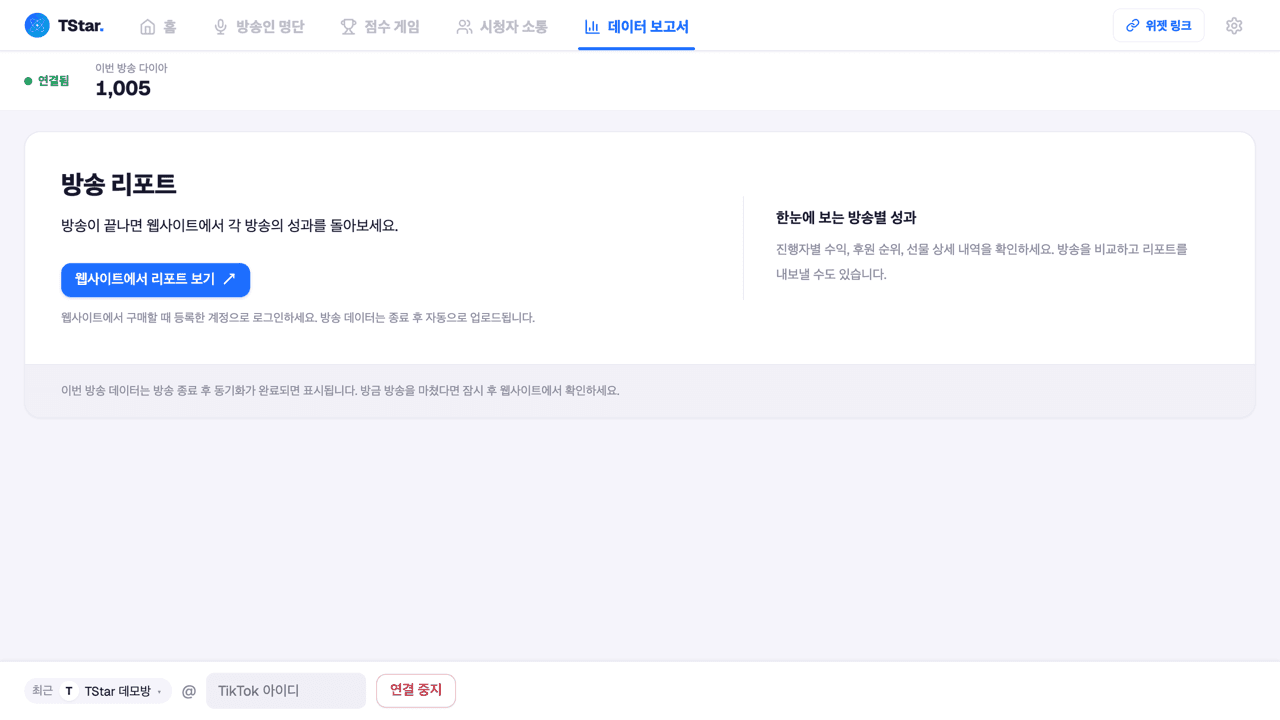This screenshot has height=720, width=1280.
Task: Expand the recent TStar 데모방 dropdown
Action: point(98,691)
